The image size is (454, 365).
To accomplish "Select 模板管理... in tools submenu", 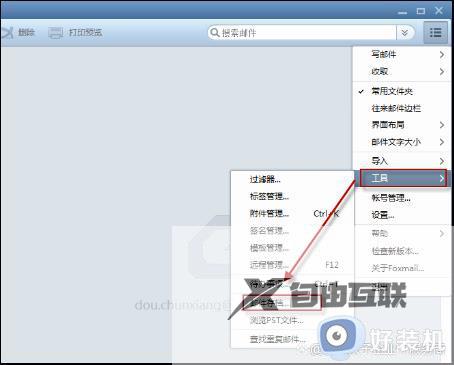I will point(292,248).
